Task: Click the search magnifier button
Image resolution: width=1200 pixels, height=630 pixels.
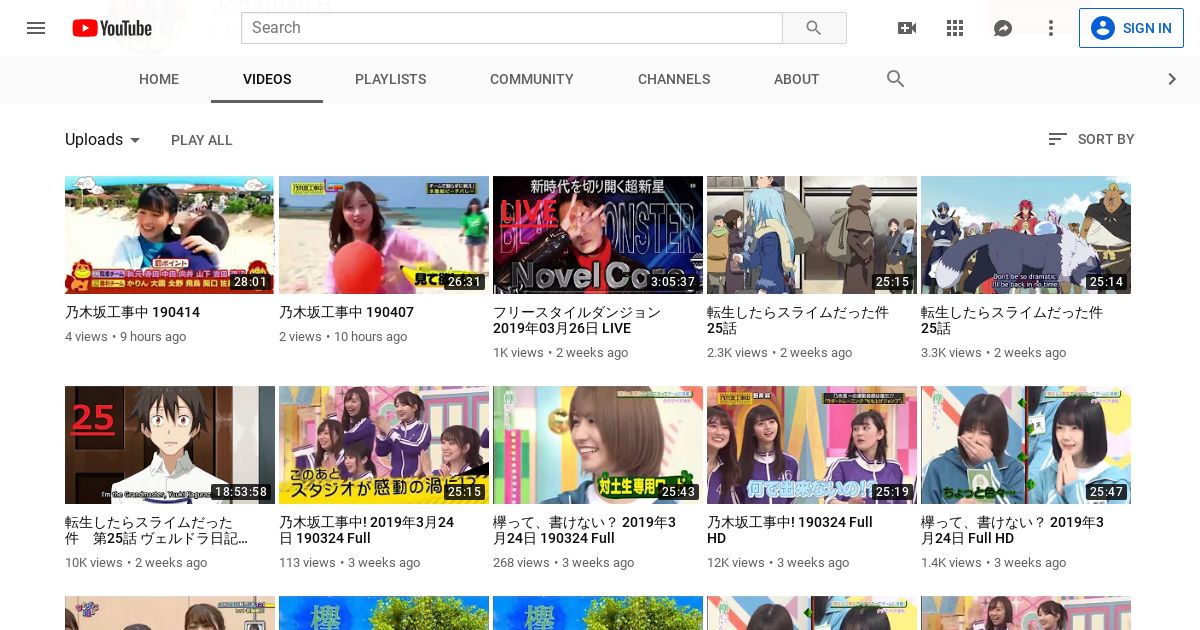Action: coord(814,28)
